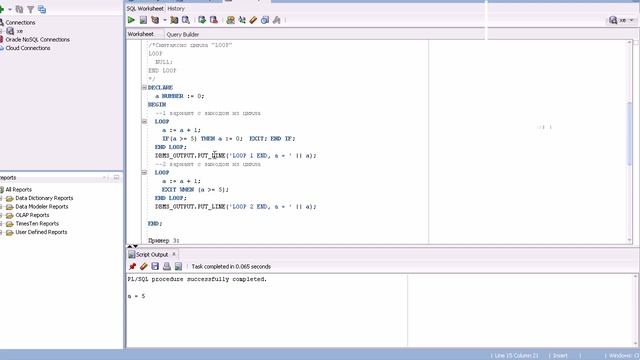Switch to the History tab
This screenshot has height=360, width=640.
[x=176, y=9]
